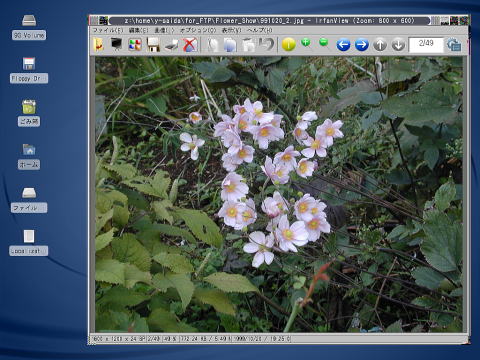Zoom in with the green plus magnifier
The height and width of the screenshot is (360, 480).
click(x=306, y=43)
